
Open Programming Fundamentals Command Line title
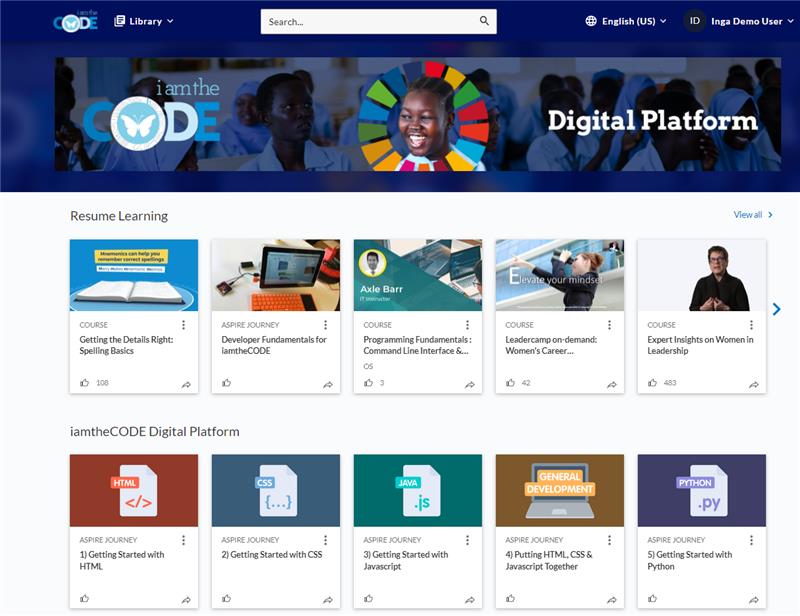(417, 345)
